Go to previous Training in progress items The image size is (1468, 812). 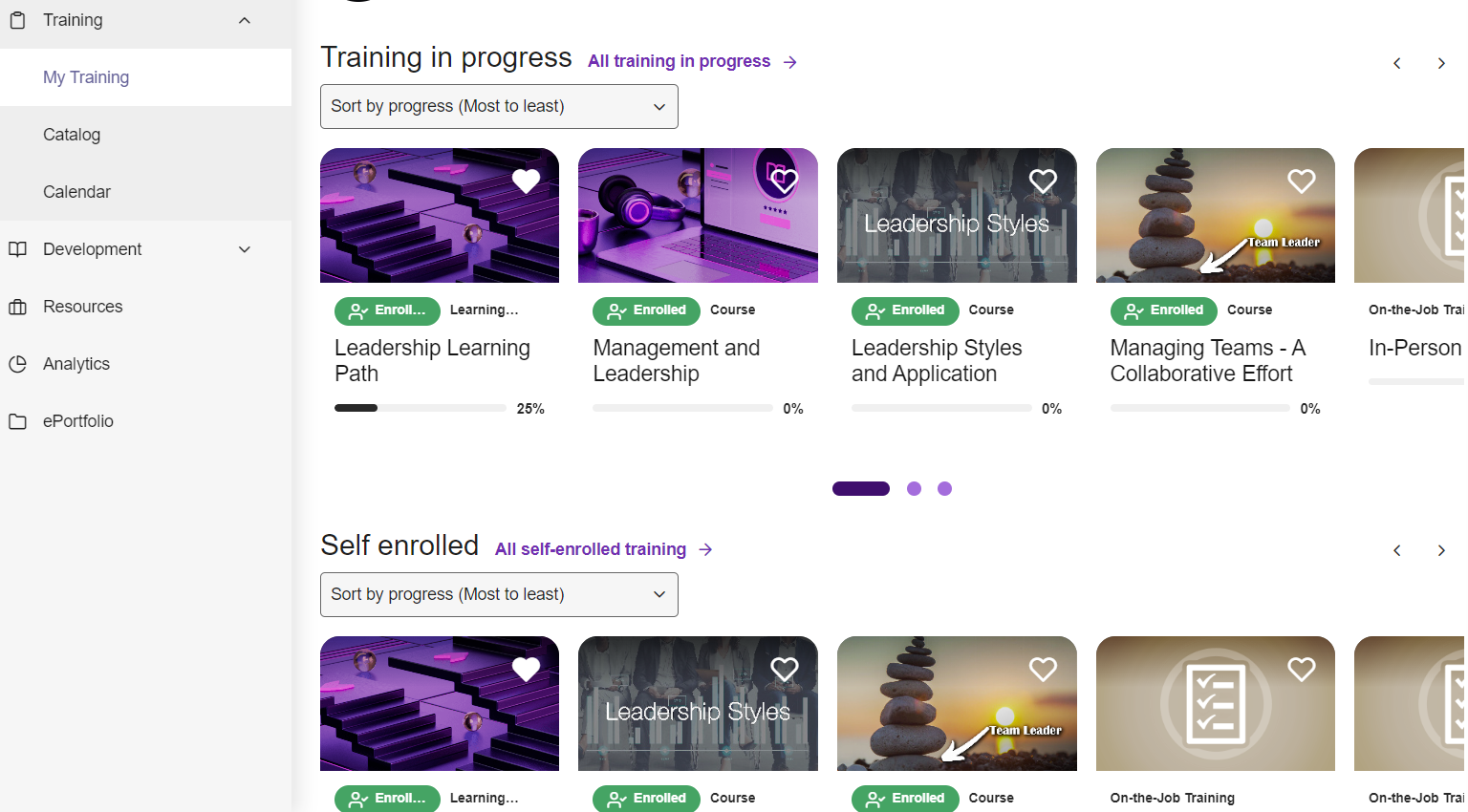click(x=1397, y=63)
